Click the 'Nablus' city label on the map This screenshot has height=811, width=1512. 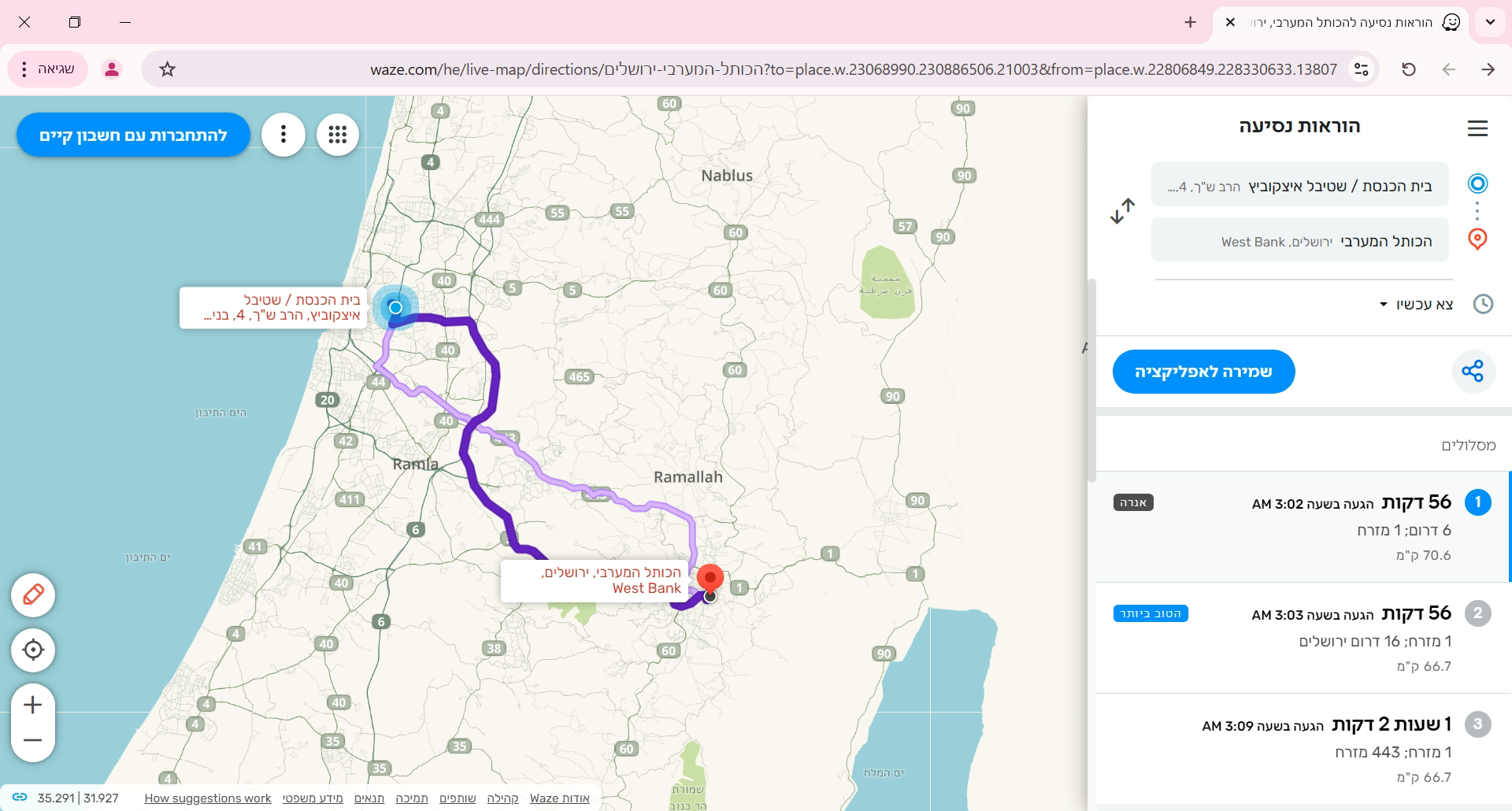(x=727, y=176)
